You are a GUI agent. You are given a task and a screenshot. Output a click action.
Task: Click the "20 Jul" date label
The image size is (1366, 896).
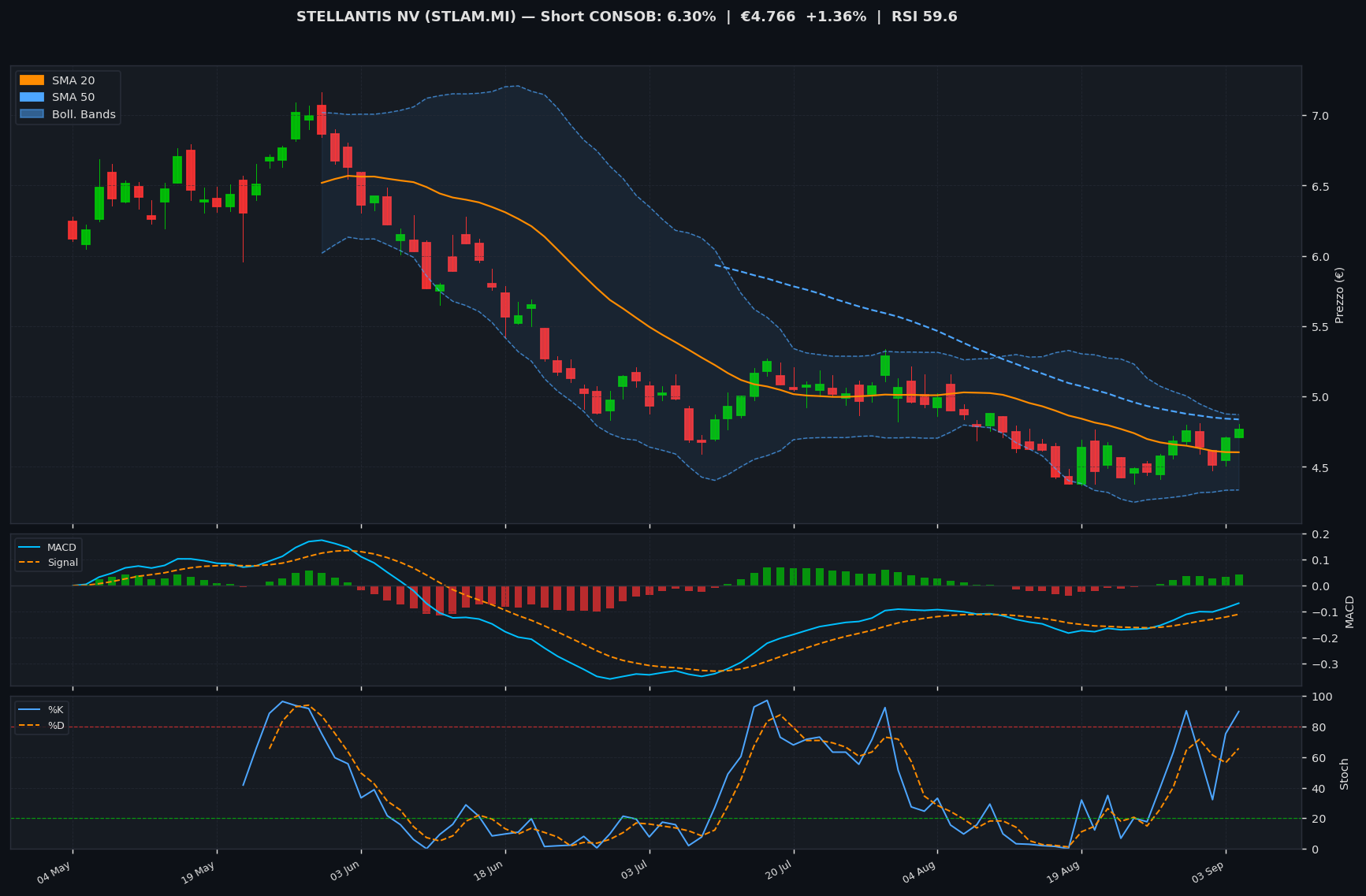pos(779,872)
